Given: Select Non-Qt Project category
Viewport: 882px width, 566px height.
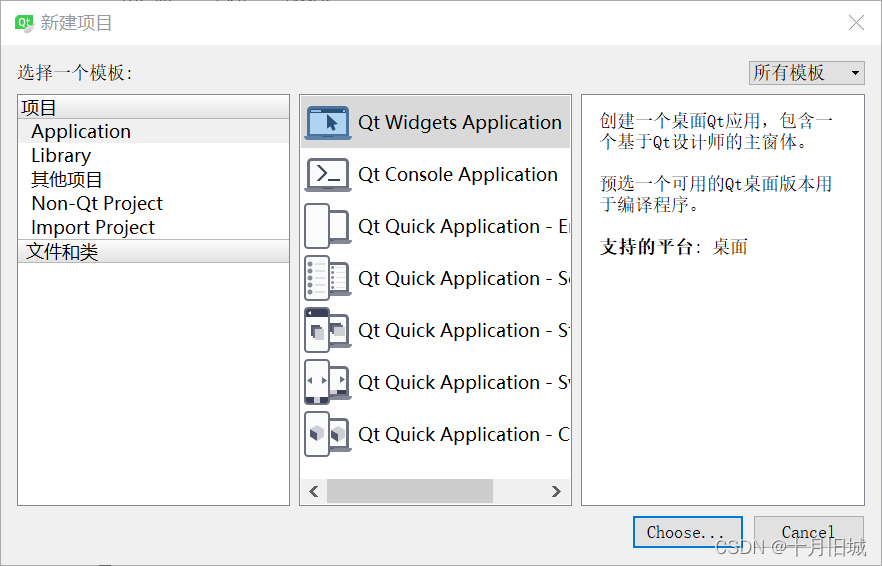Looking at the screenshot, I should tap(154, 203).
